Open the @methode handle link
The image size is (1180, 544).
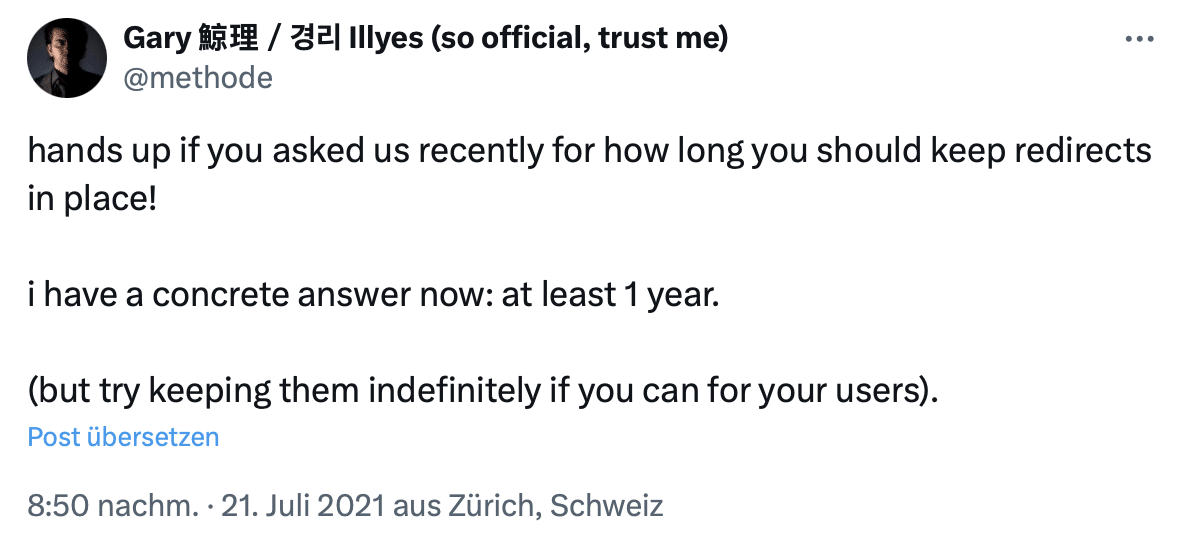(198, 77)
